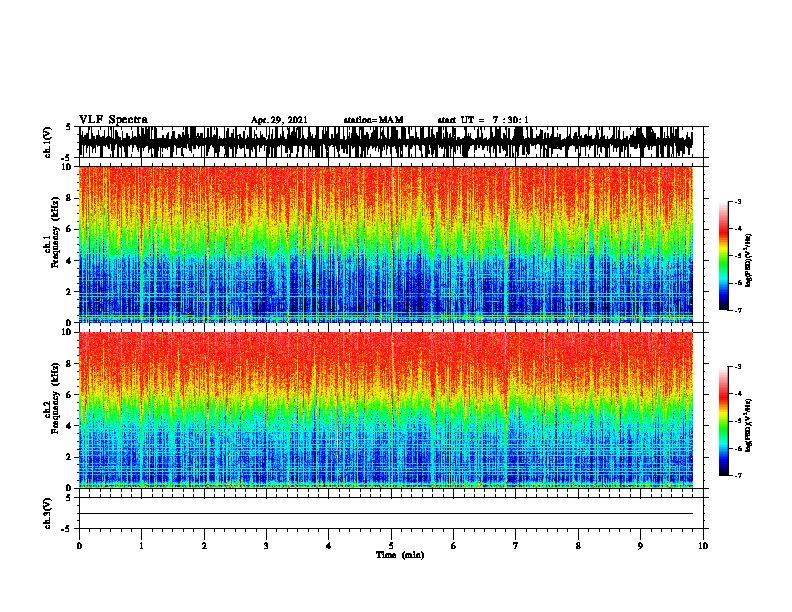This screenshot has width=792, height=612.
Task: Click the ch.1(V) waveform axis label
Action: pyautogui.click(x=48, y=142)
